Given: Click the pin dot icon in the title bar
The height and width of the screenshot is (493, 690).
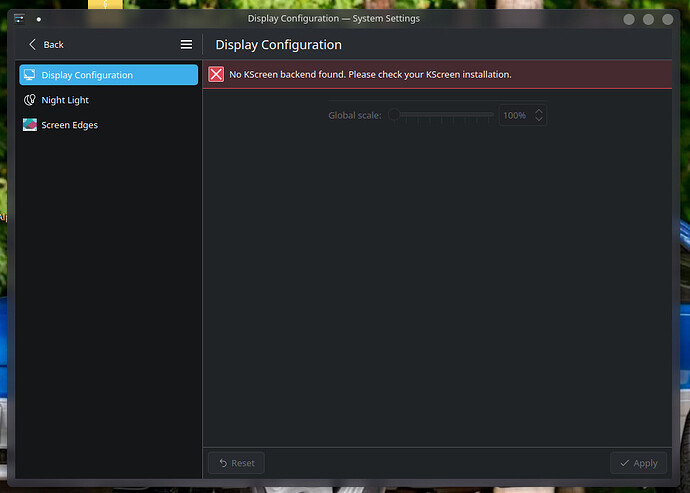Looking at the screenshot, I should click(x=39, y=19).
